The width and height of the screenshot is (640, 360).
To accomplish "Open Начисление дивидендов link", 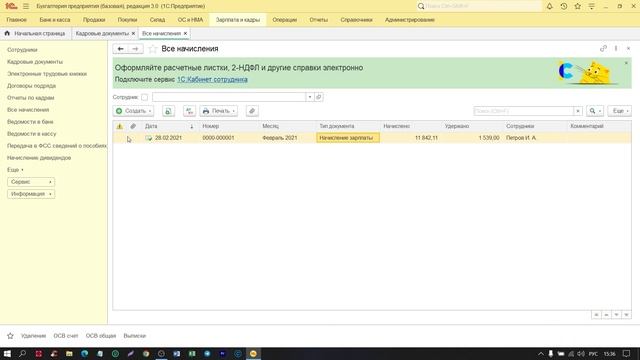I will 39,158.
